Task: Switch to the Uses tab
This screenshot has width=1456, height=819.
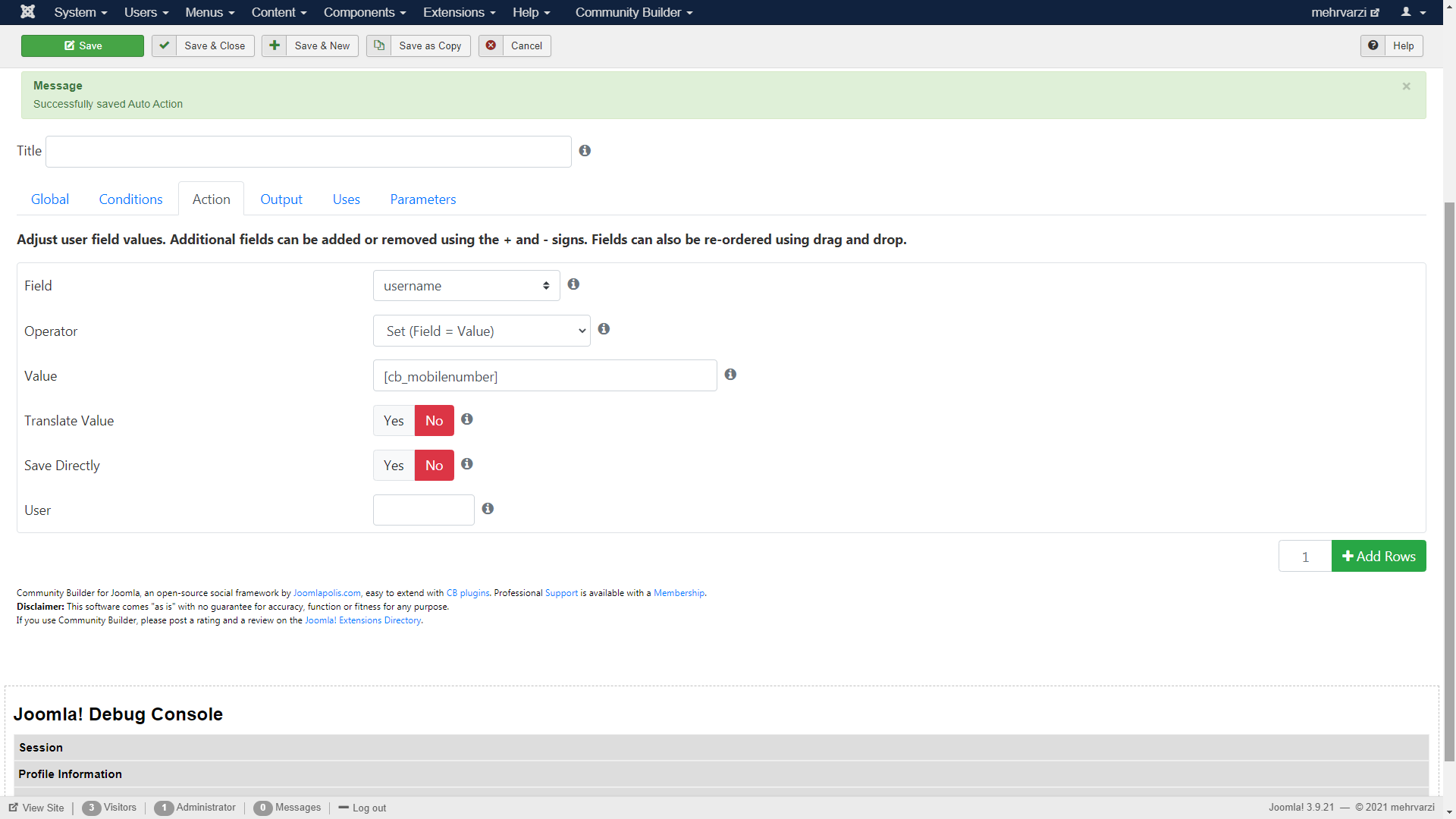Action: click(347, 199)
